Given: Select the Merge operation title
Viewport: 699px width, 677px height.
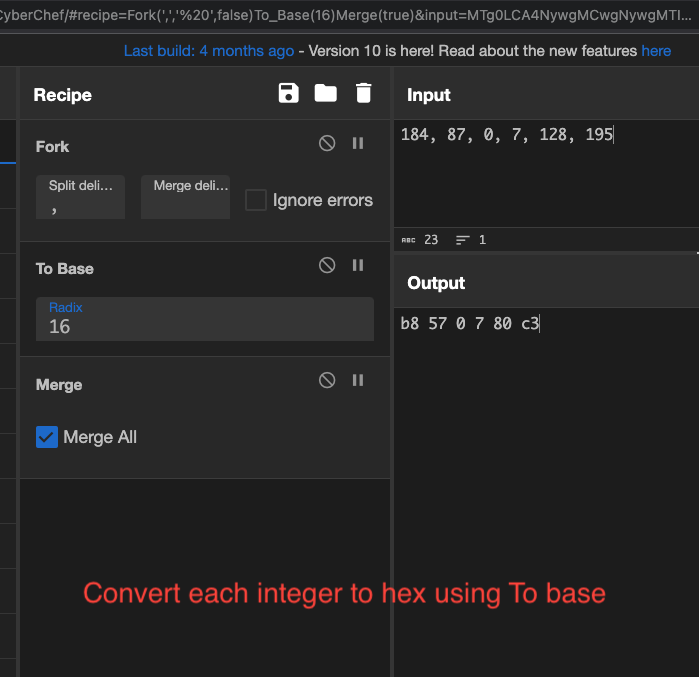Looking at the screenshot, I should click(x=59, y=385).
